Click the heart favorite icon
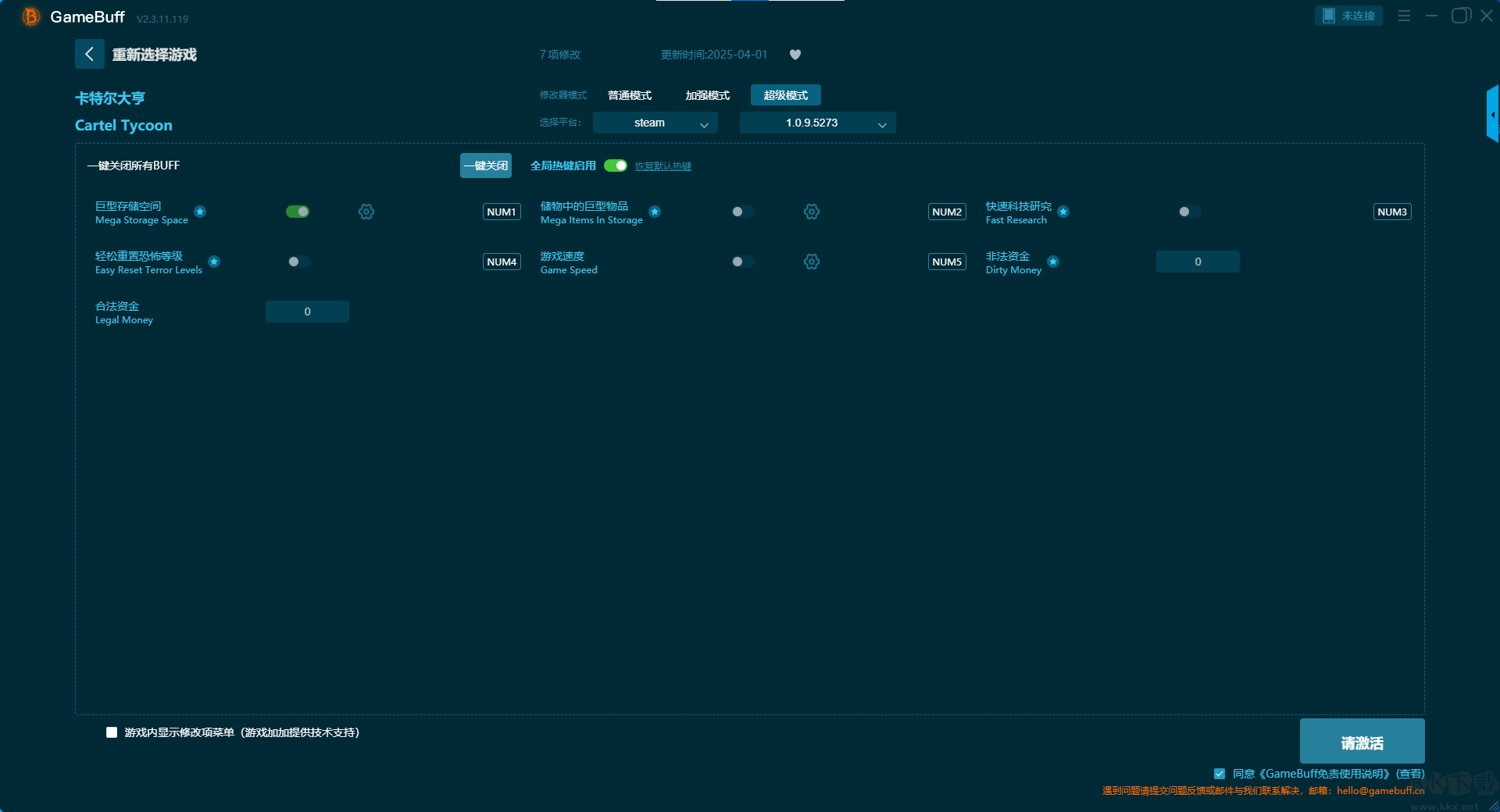This screenshot has width=1500, height=812. [x=795, y=55]
